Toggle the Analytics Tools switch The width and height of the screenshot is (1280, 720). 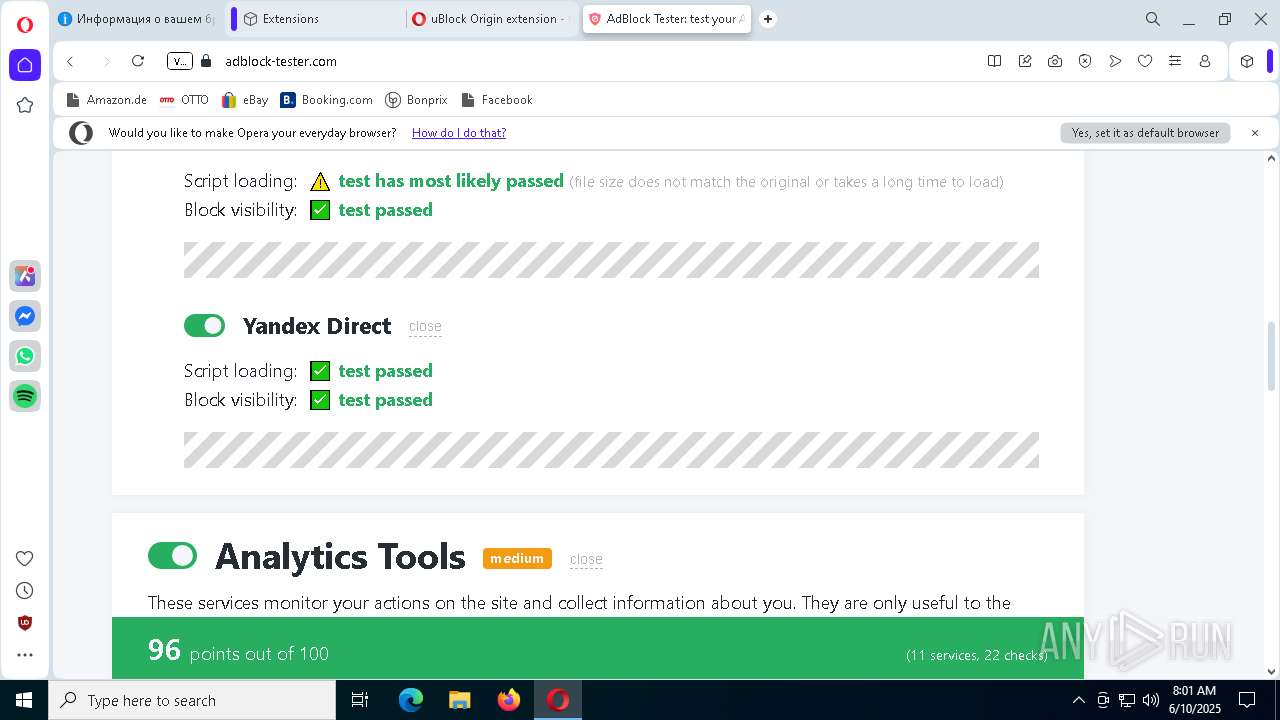pos(172,556)
